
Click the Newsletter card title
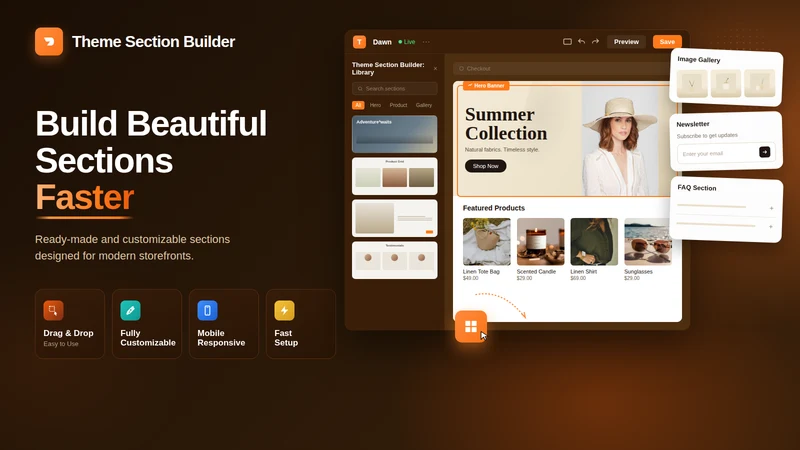click(x=693, y=124)
